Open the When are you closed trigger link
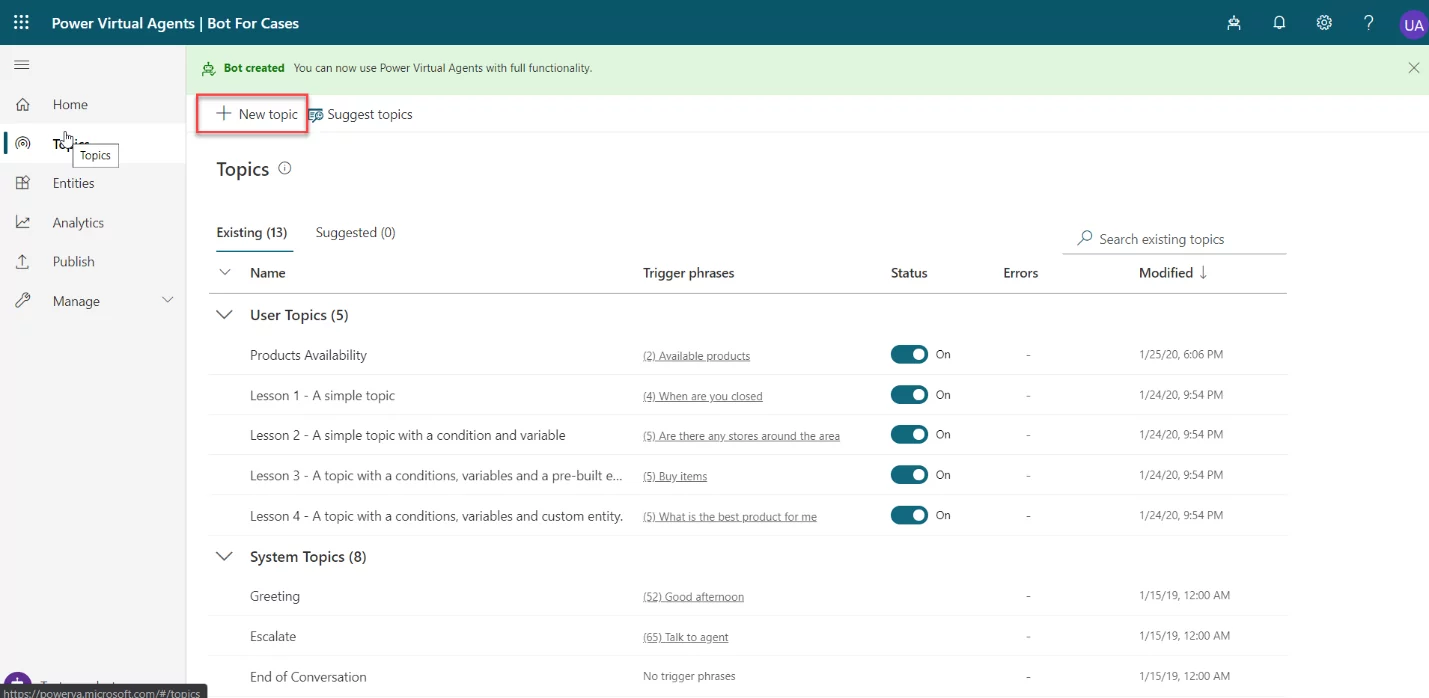1429x698 pixels. [703, 396]
